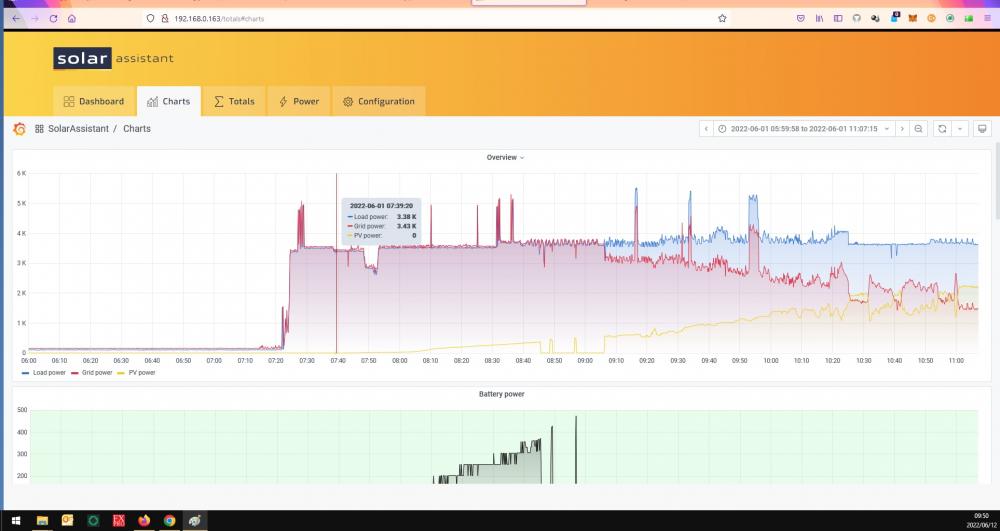Click the site security shield icon
1000x531 pixels.
(151, 18)
